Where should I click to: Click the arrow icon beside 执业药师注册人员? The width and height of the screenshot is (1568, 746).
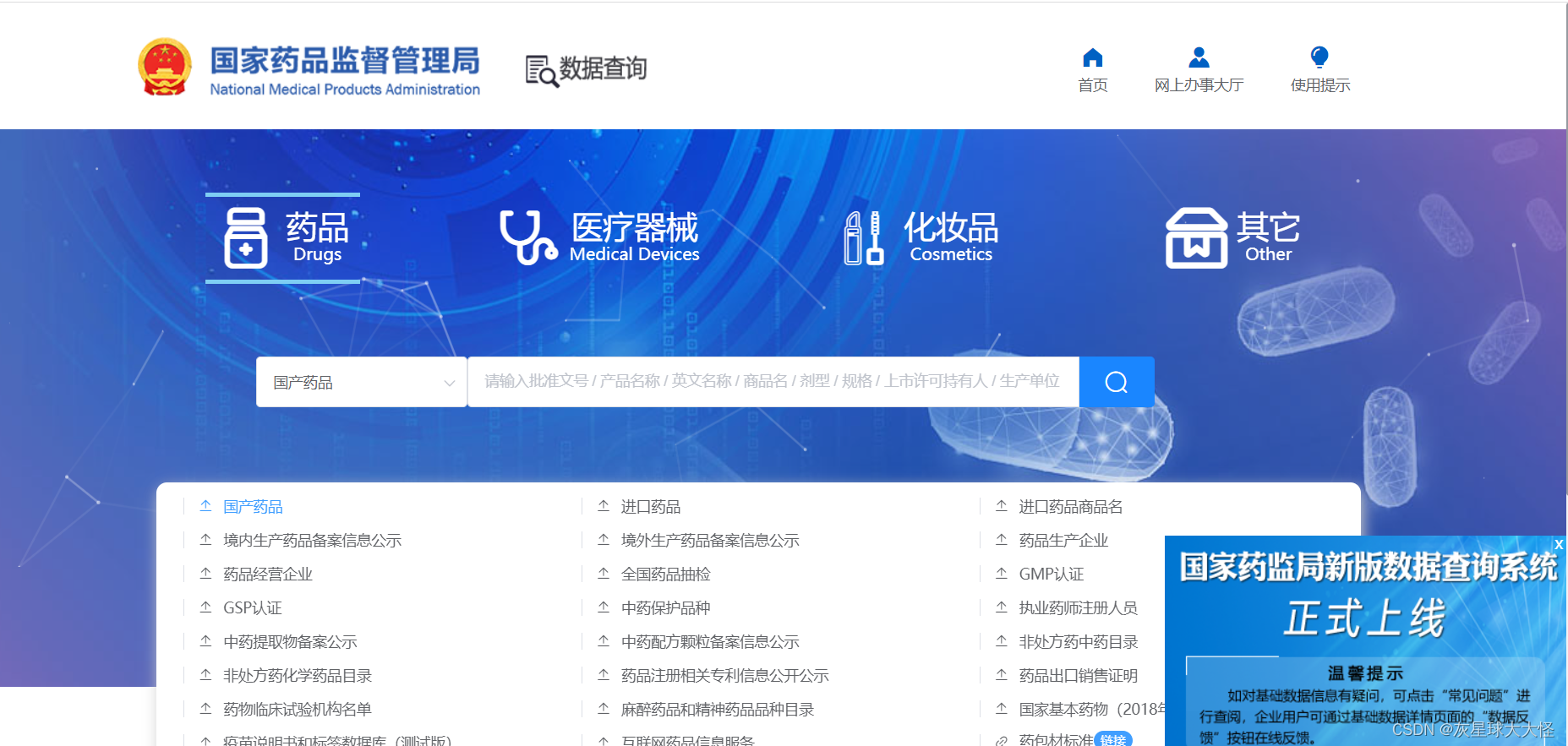(1002, 607)
